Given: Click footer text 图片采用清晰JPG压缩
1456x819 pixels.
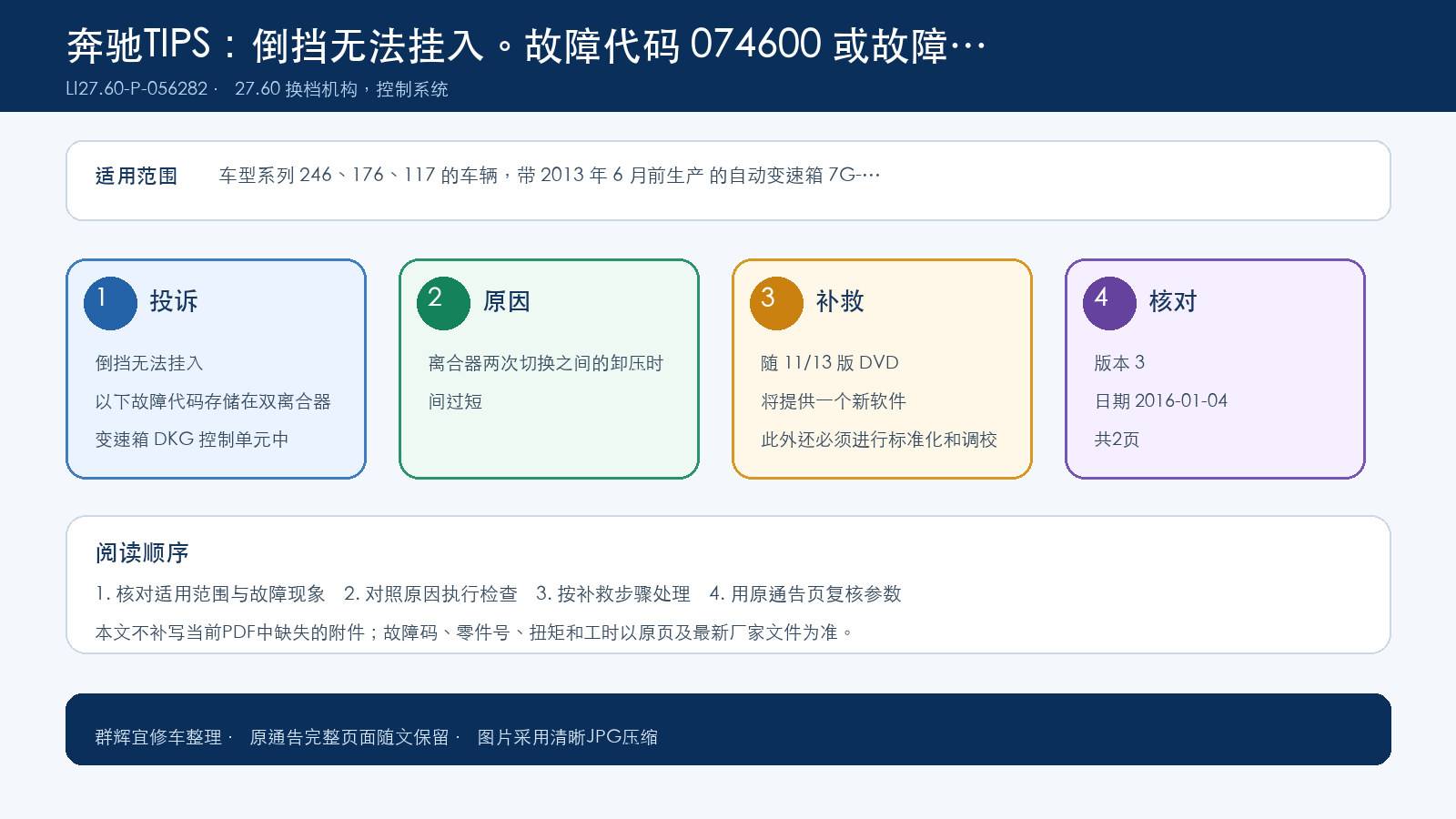Looking at the screenshot, I should 568,737.
